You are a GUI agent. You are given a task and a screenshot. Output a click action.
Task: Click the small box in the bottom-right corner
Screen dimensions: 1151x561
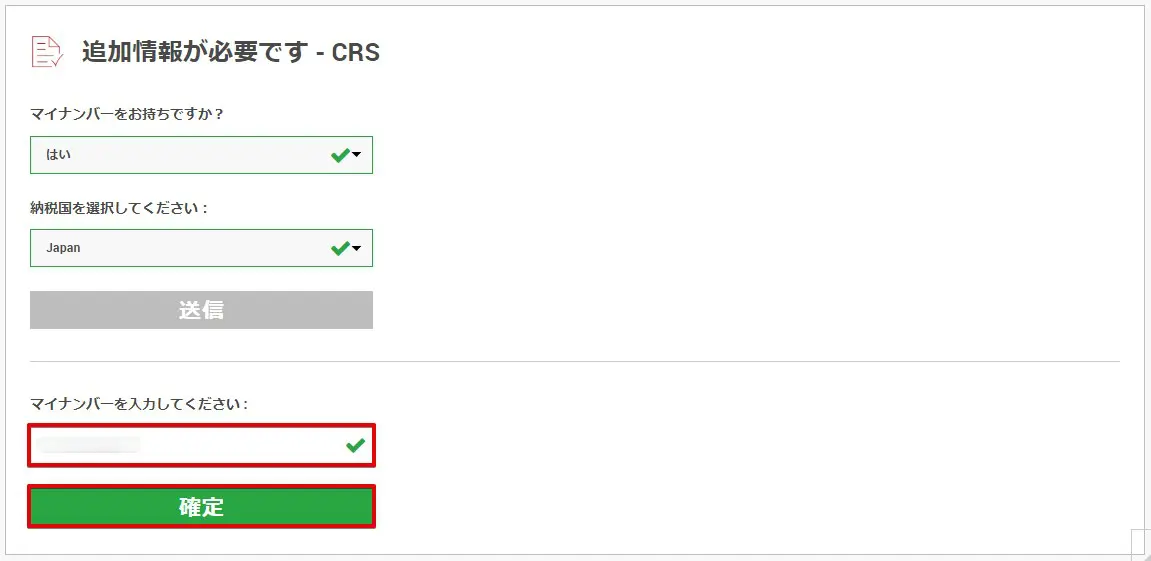pos(1140,544)
